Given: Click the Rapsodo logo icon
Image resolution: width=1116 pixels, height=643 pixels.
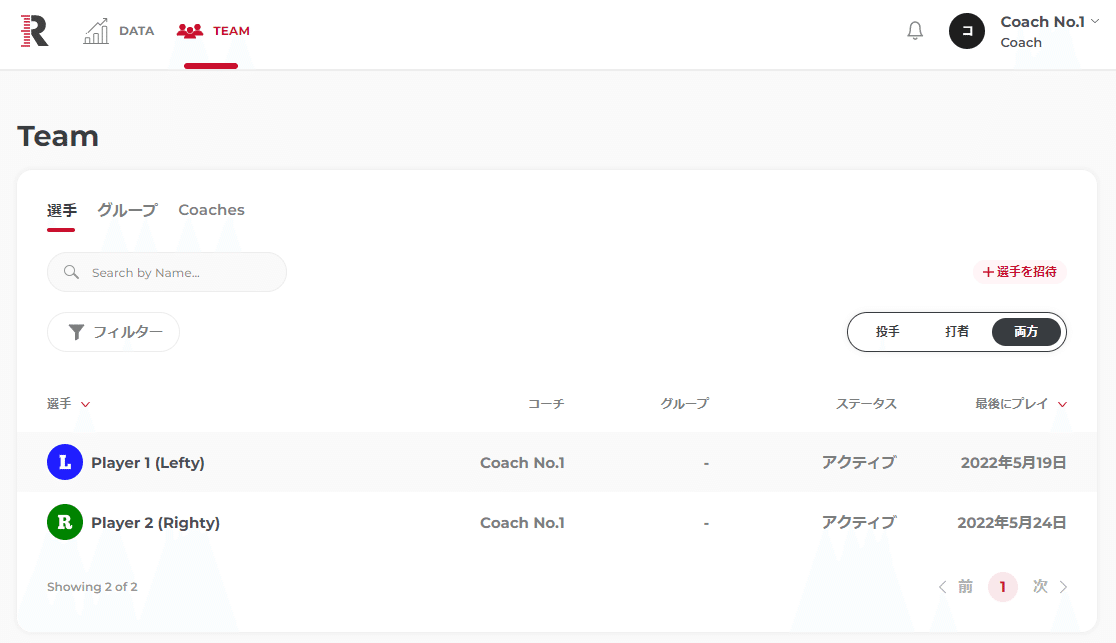Looking at the screenshot, I should pyautogui.click(x=32, y=30).
